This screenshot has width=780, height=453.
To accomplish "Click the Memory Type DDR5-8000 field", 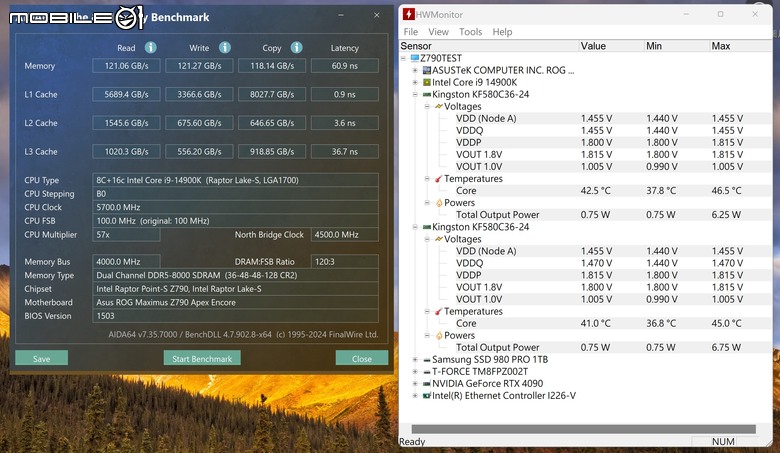I will click(235, 275).
